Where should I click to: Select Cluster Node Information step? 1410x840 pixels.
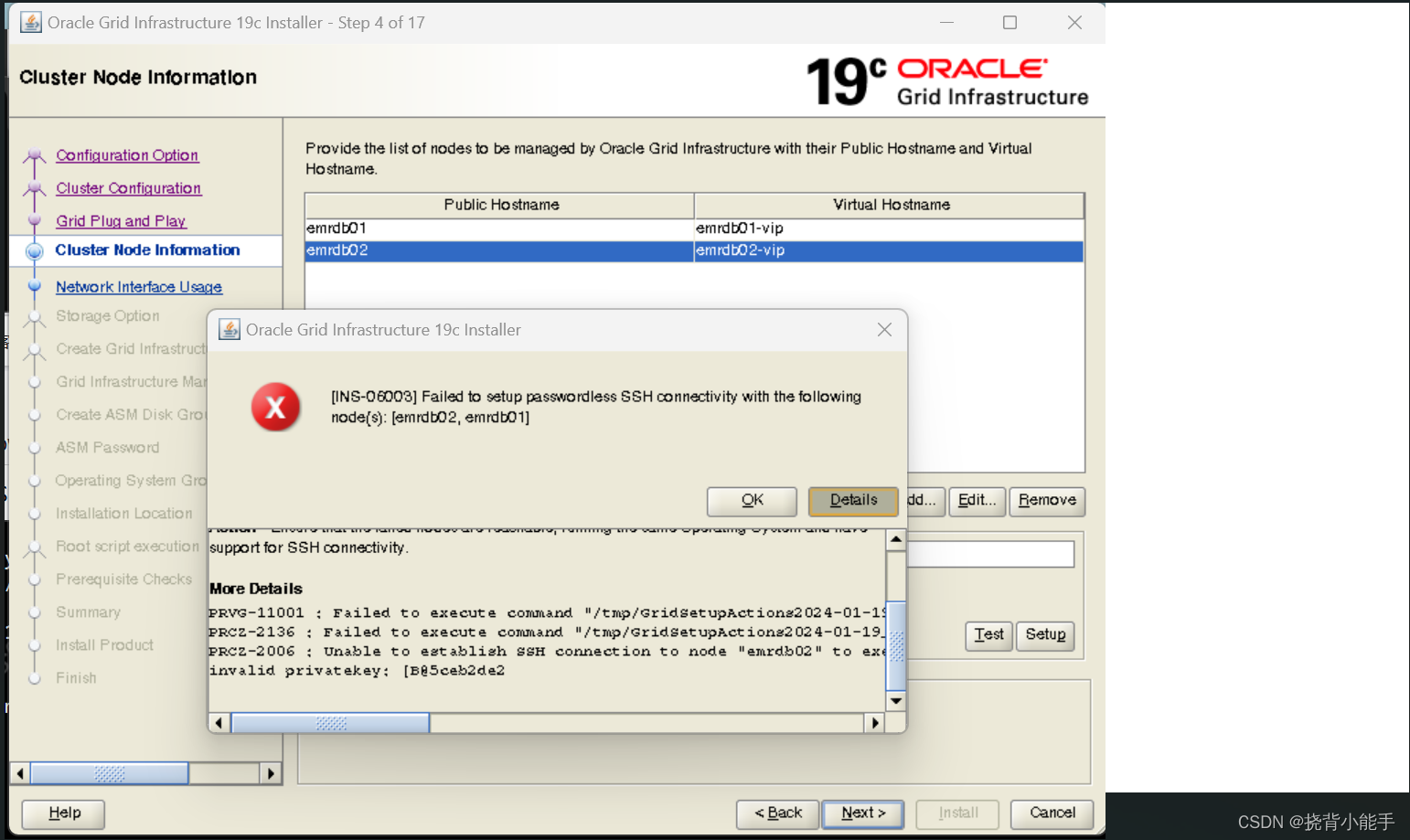coord(147,250)
